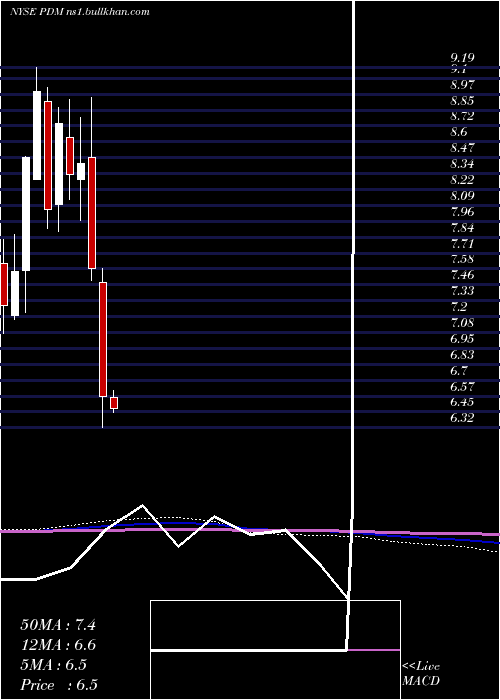Click the 7.33 price axis label
This screenshot has width=500, height=700.
click(462, 291)
